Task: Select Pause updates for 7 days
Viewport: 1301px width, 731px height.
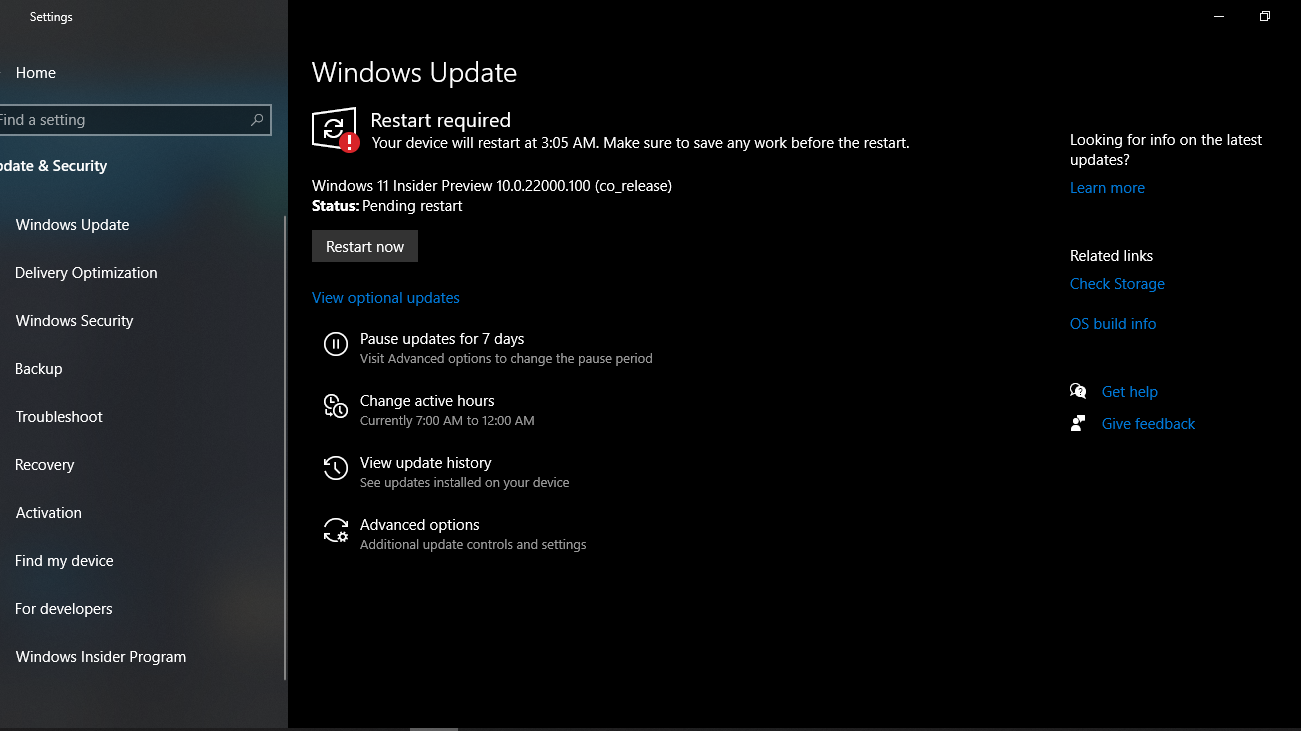Action: tap(442, 339)
